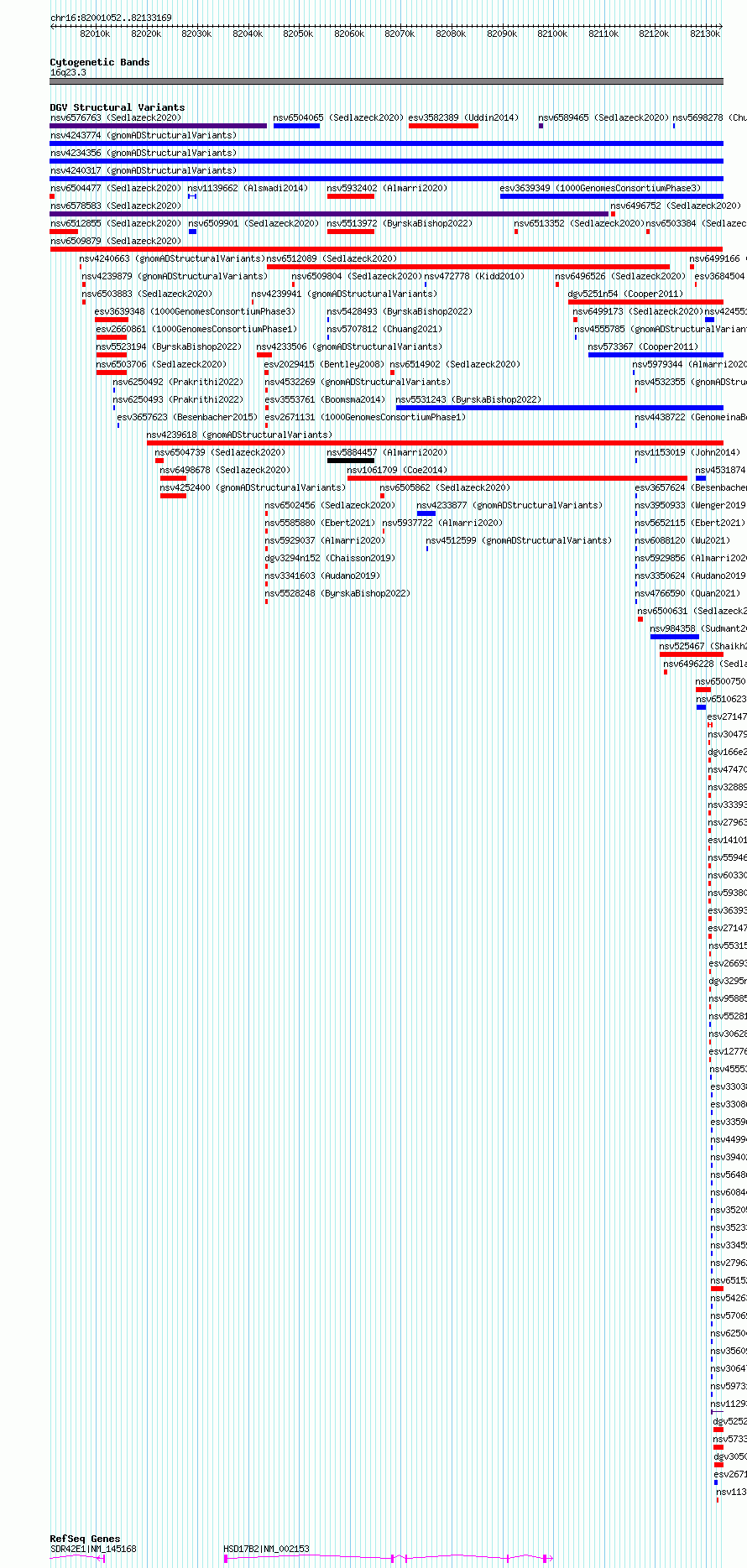Open variant nsv6504065 (Sedlazeck2020)
This screenshot has width=747, height=1568.
click(x=338, y=117)
